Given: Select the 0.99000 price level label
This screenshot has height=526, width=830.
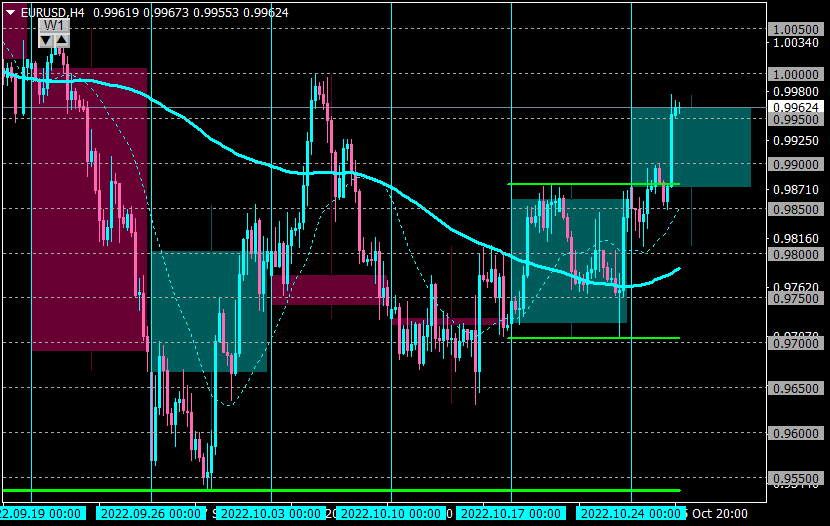Looking at the screenshot, I should point(796,165).
